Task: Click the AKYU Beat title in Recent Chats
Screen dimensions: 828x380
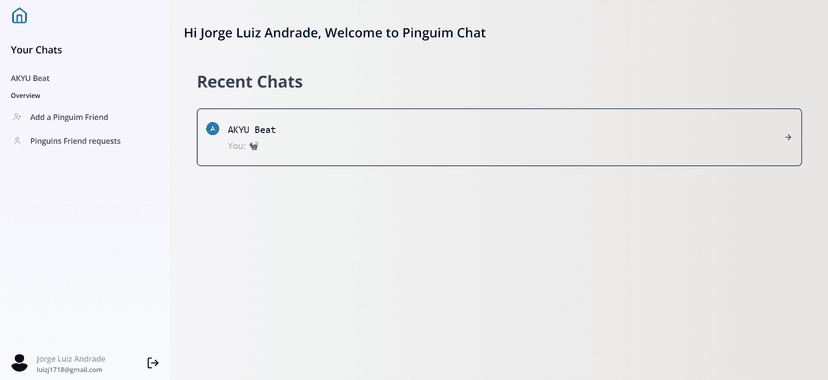Action: click(x=252, y=129)
